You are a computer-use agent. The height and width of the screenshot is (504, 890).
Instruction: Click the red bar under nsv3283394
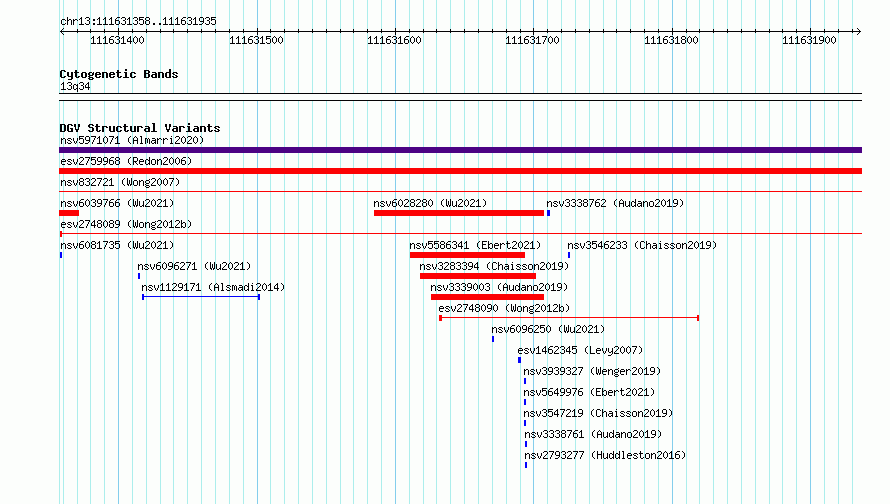(478, 276)
